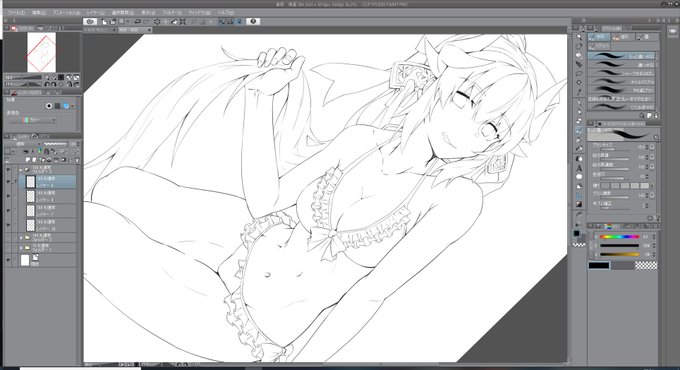Open the Save icon dropdown arrow
Image resolution: width=680 pixels, height=370 pixels.
[128, 21]
